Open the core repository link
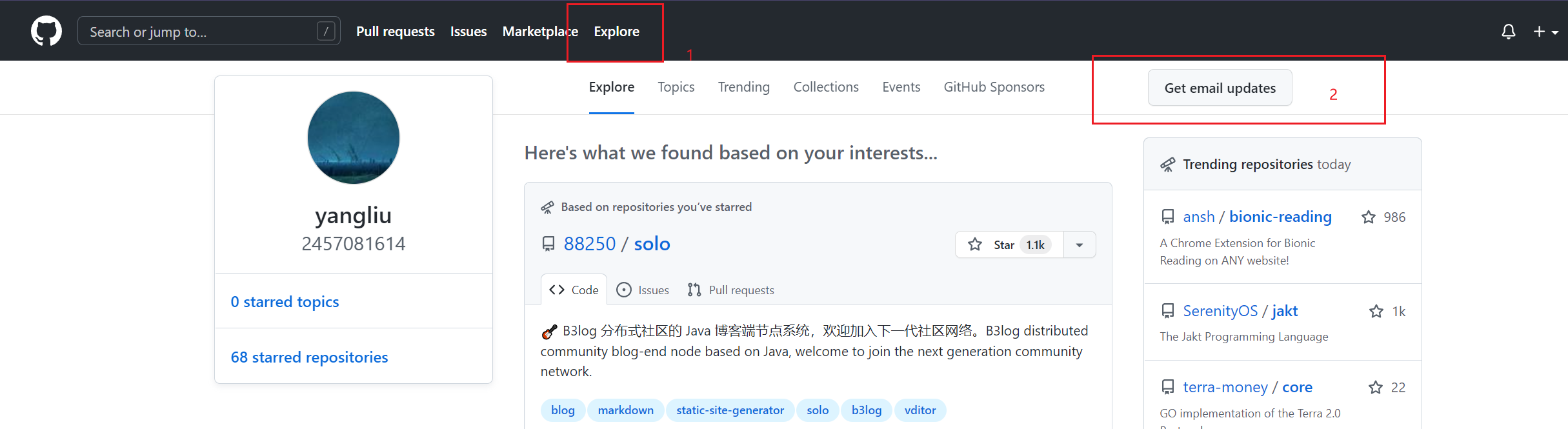 [x=1297, y=387]
